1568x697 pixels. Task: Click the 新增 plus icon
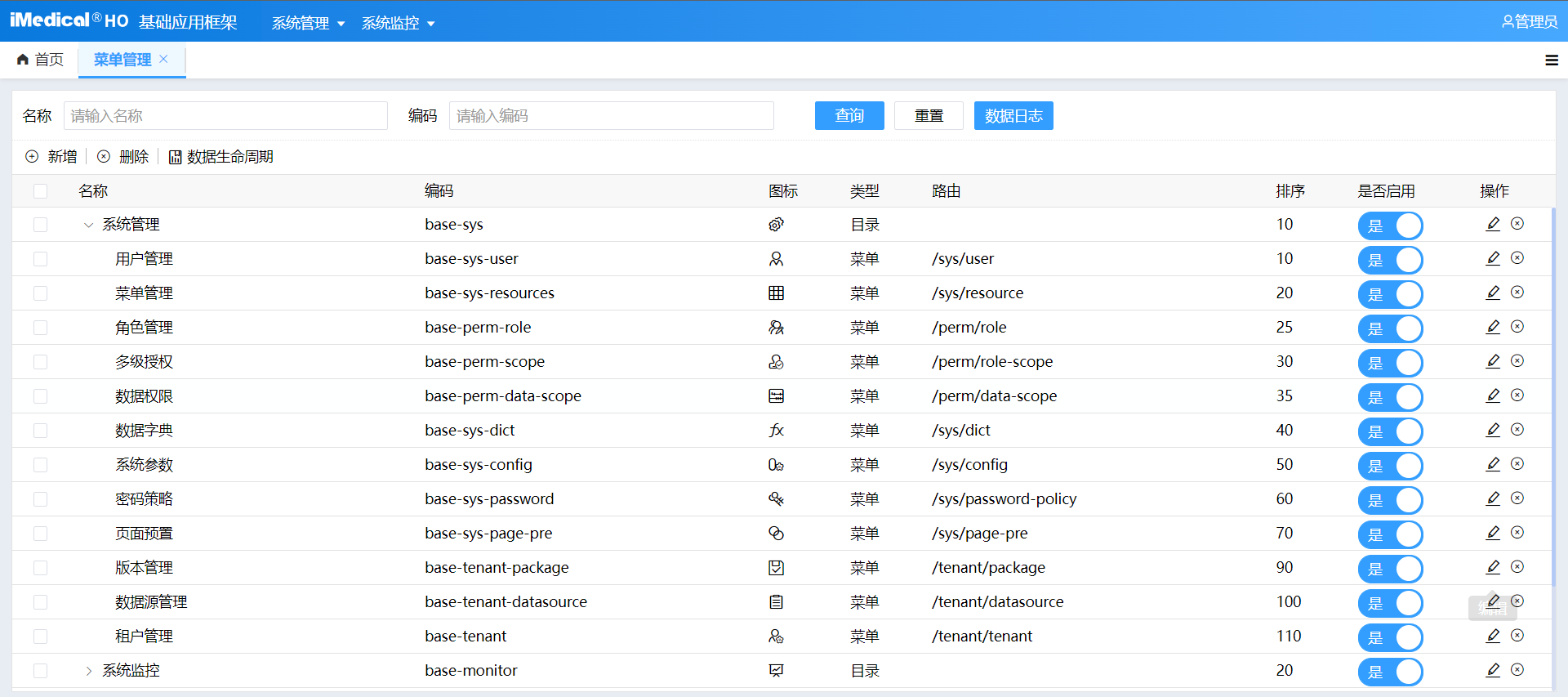[x=32, y=156]
